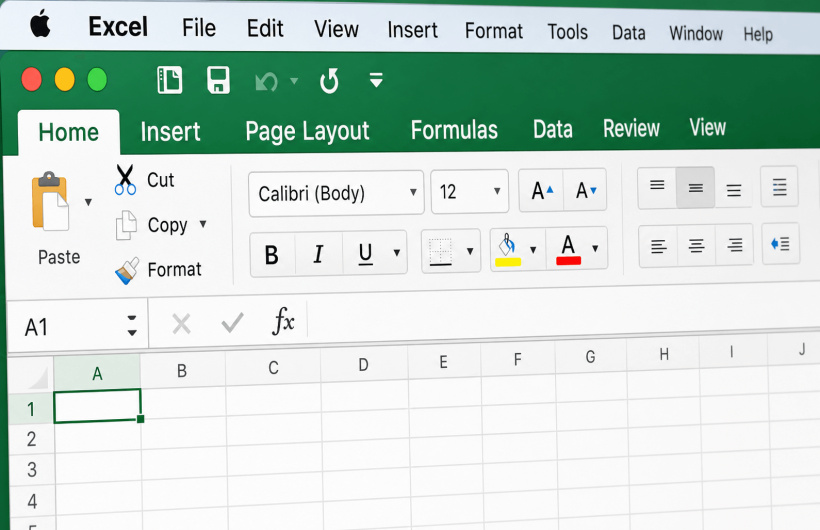This screenshot has height=530, width=820.
Task: Click the Select All corner triangle
Action: point(37,377)
